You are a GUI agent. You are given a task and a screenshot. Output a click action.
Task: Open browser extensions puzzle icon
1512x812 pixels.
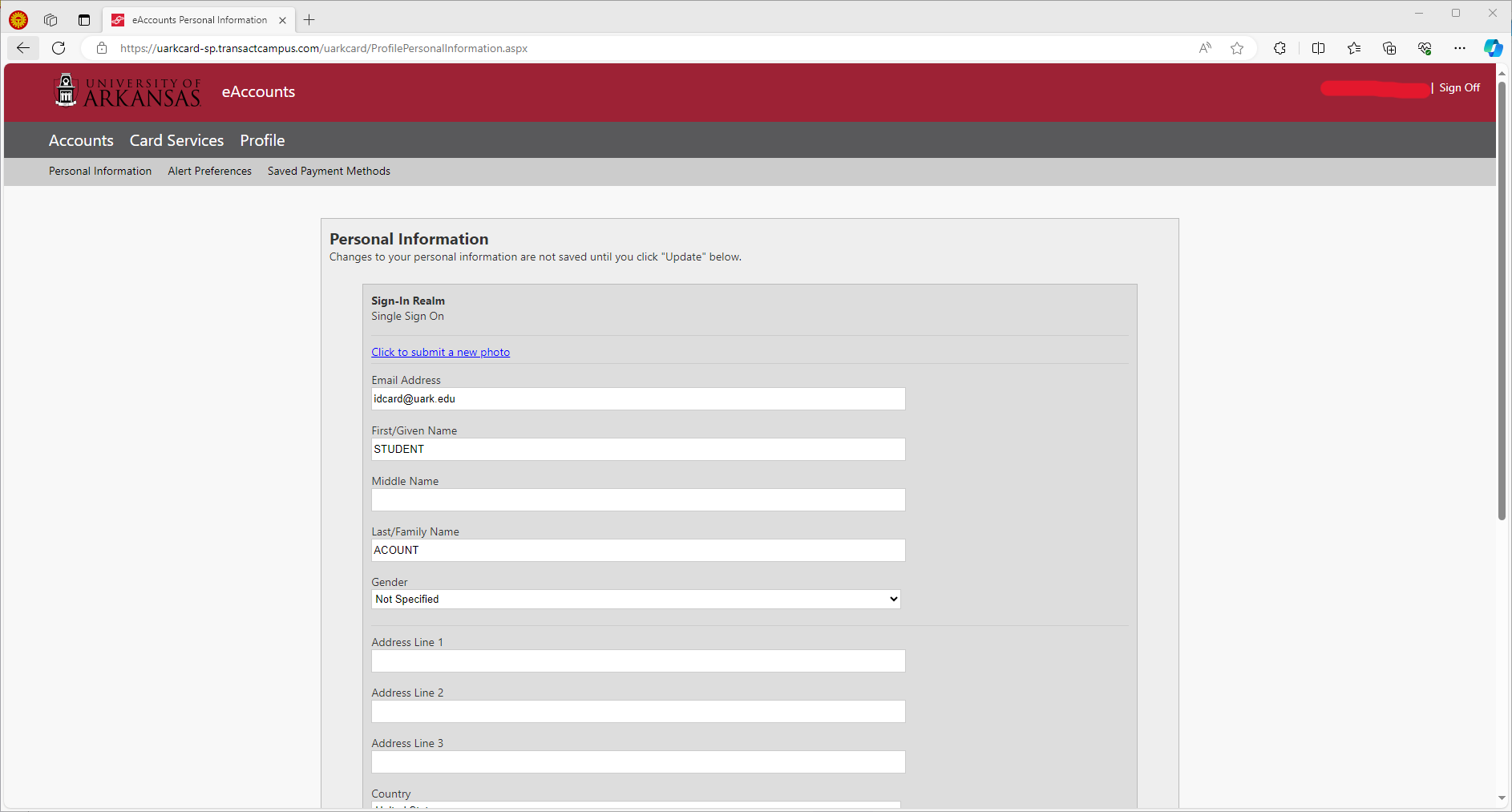[1280, 48]
